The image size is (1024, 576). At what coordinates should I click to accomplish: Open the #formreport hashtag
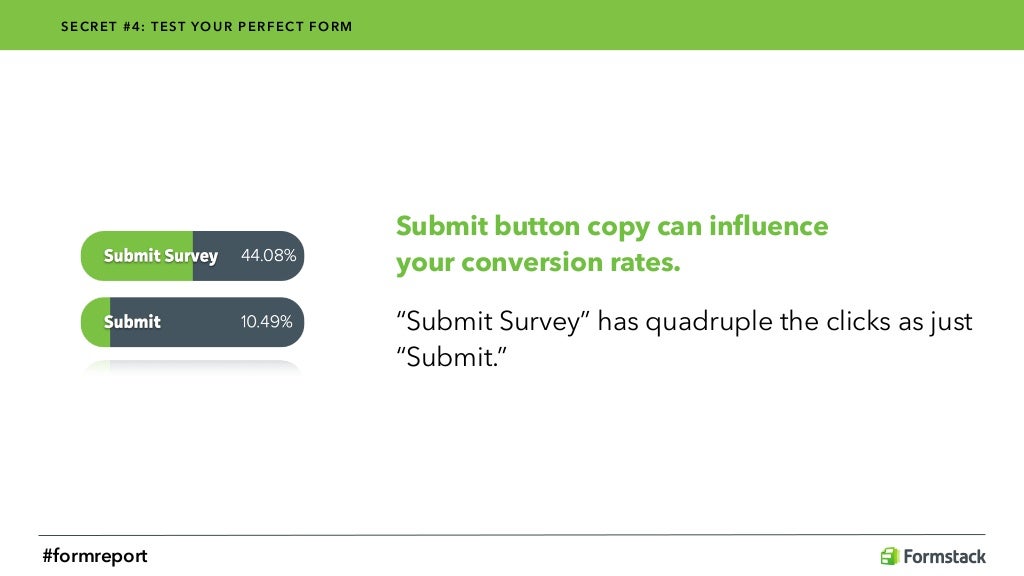pos(95,556)
